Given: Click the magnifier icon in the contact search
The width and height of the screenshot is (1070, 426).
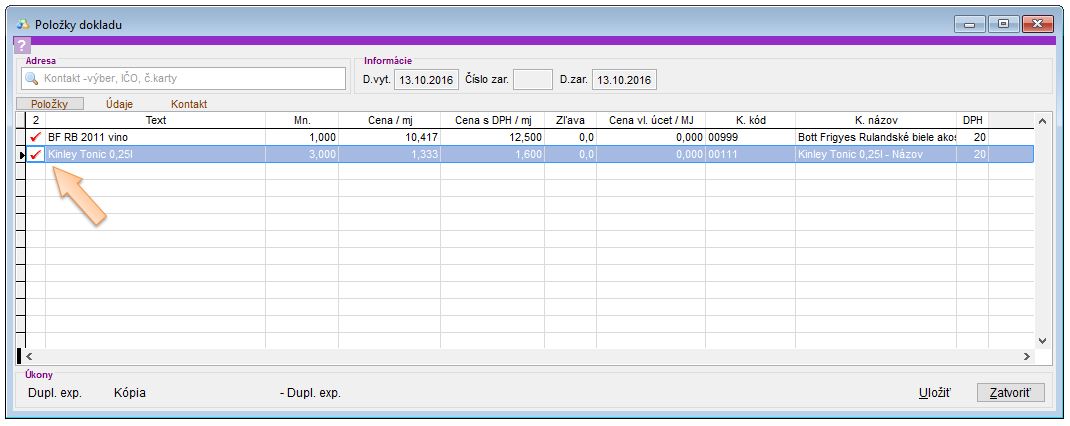Looking at the screenshot, I should click(x=32, y=78).
